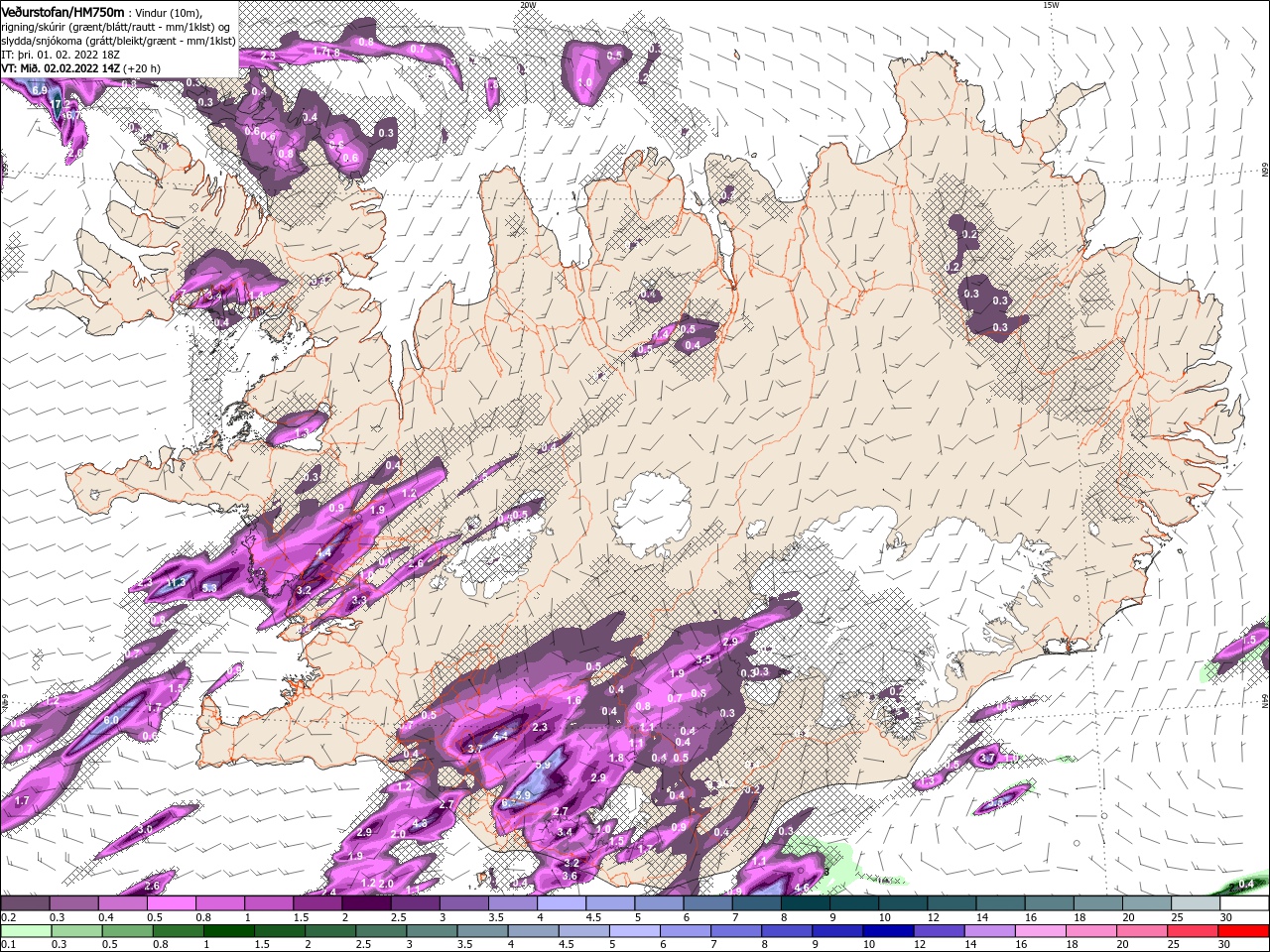This screenshot has height=952, width=1270.
Task: Click the 20W longitude label at top
Action: pyautogui.click(x=527, y=5)
